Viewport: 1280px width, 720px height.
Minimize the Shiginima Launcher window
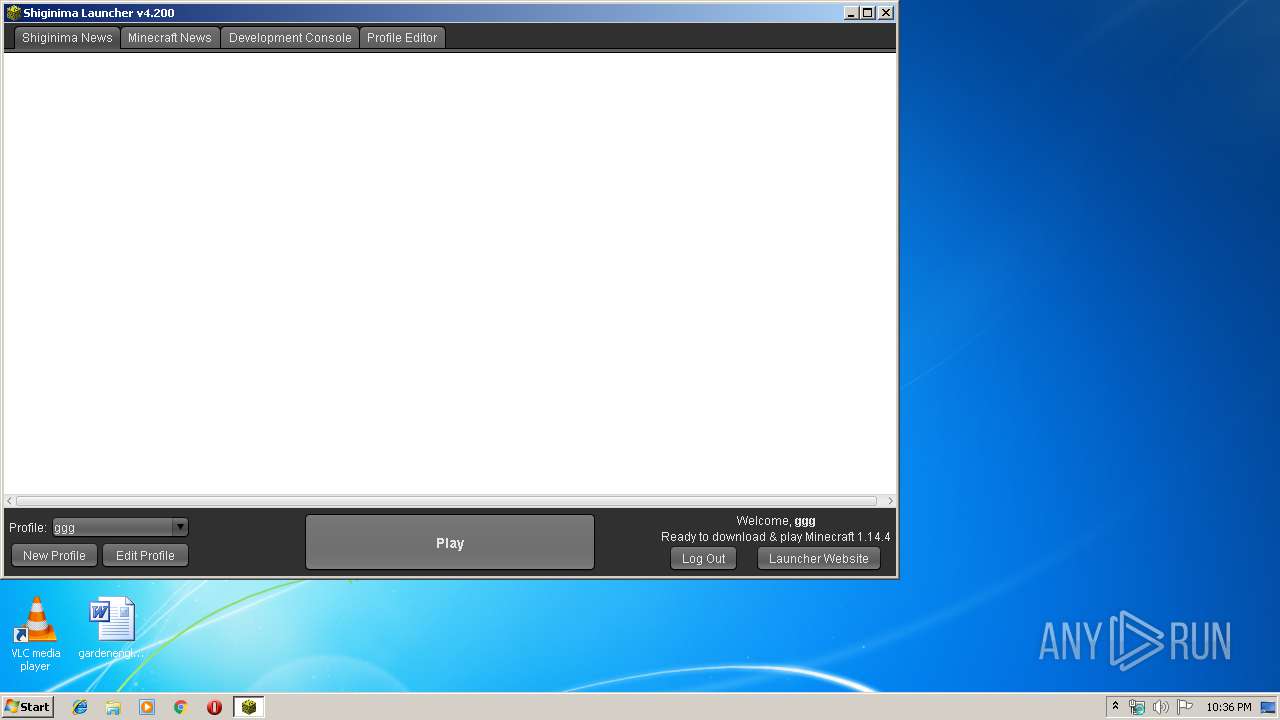(x=851, y=13)
